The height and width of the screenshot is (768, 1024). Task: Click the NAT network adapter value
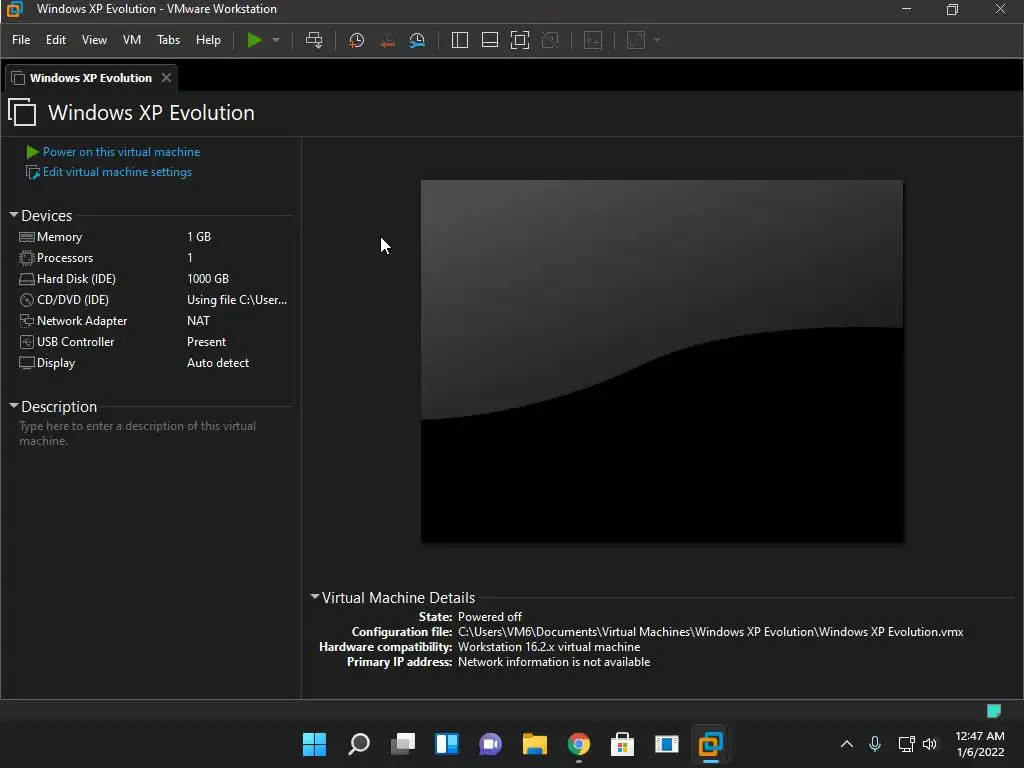198,321
